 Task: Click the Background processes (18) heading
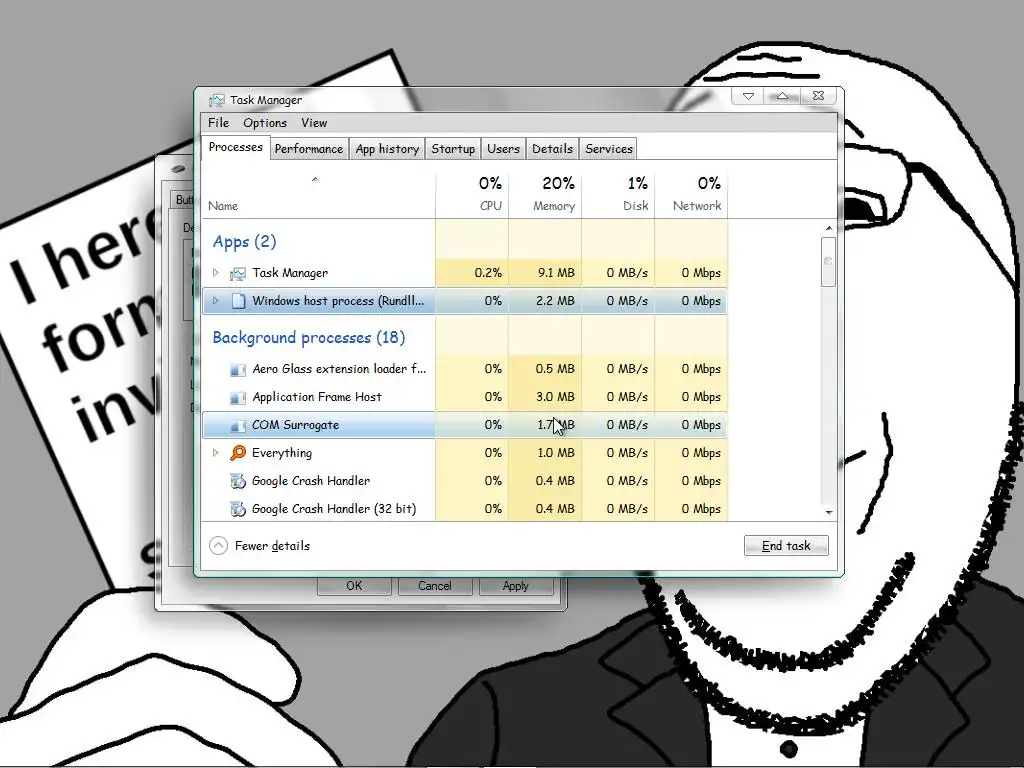click(x=309, y=338)
